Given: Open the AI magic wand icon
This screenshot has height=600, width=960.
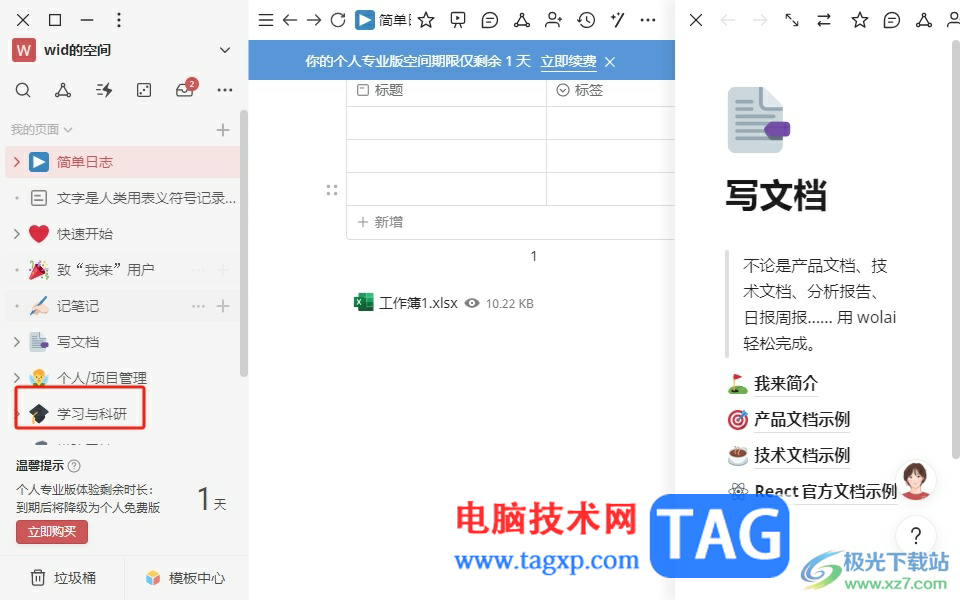Looking at the screenshot, I should [x=617, y=20].
